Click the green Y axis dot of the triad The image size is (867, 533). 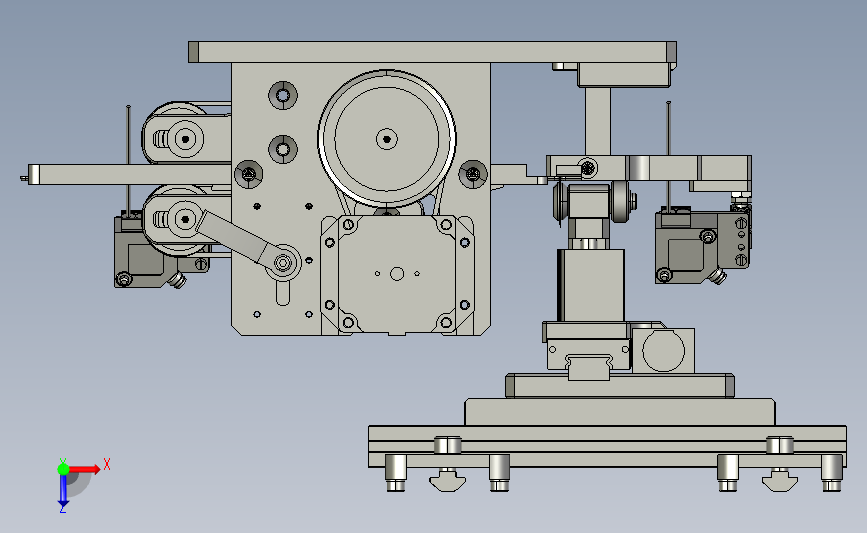pos(63,469)
